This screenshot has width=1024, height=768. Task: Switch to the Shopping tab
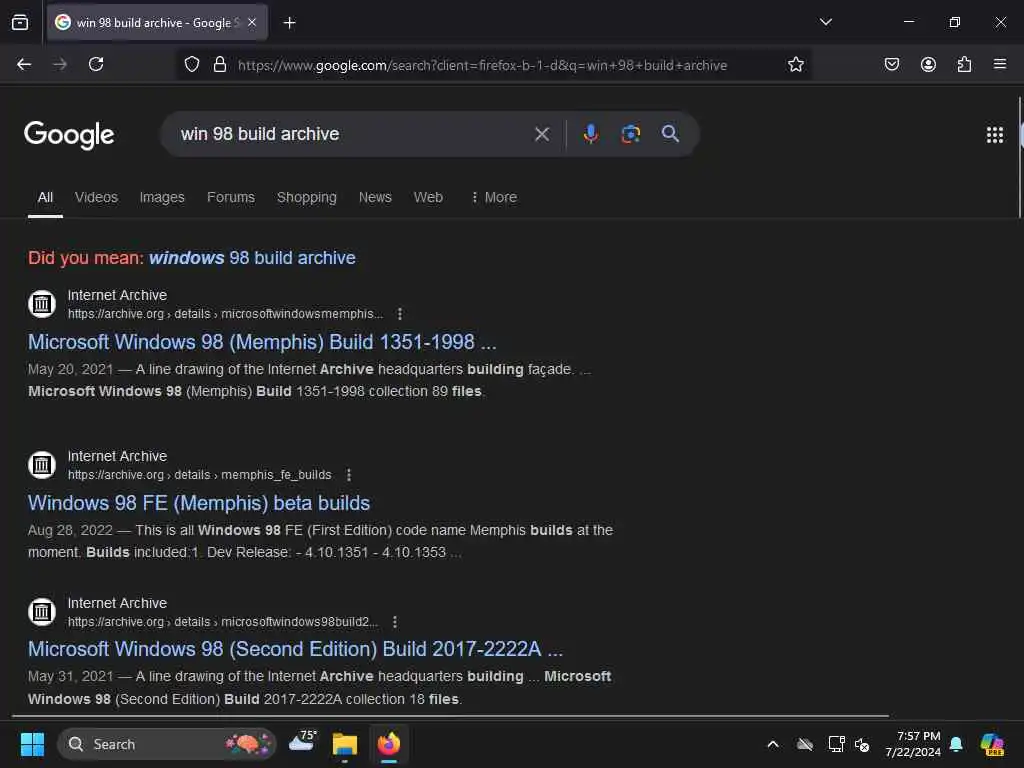306,197
